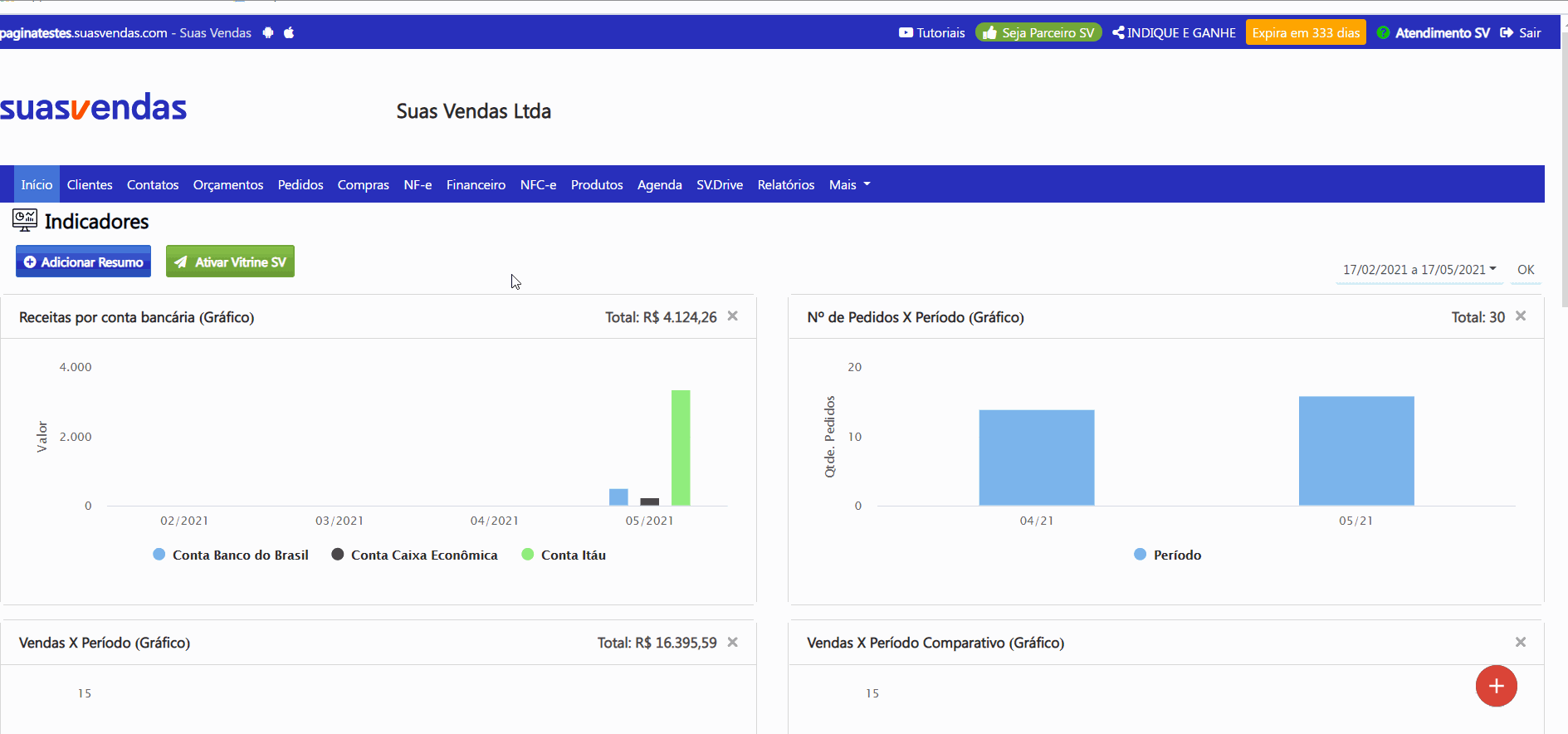Click the Seja Parceiro SV badge

coord(1038,32)
